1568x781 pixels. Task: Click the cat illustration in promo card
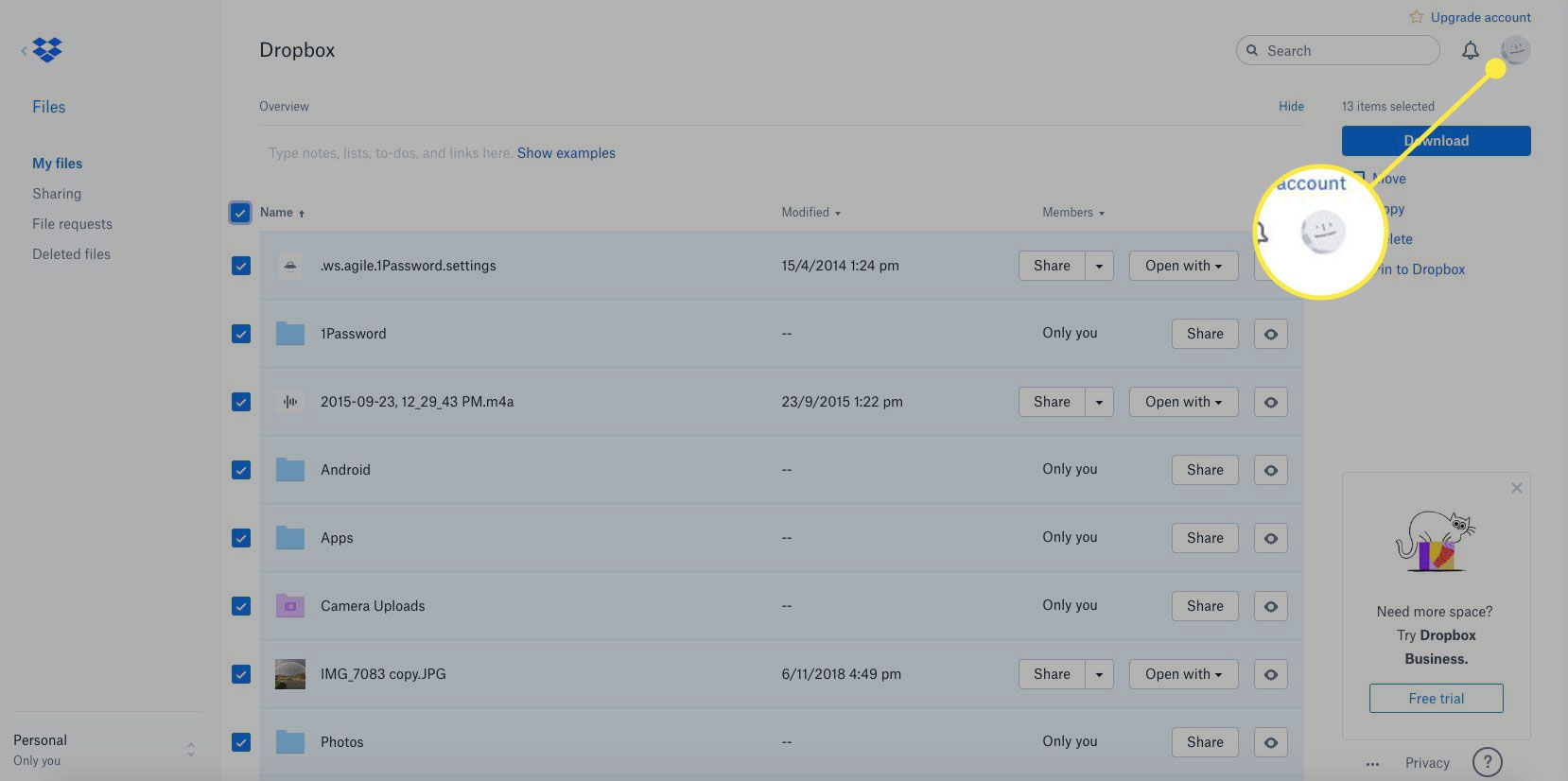click(x=1436, y=541)
